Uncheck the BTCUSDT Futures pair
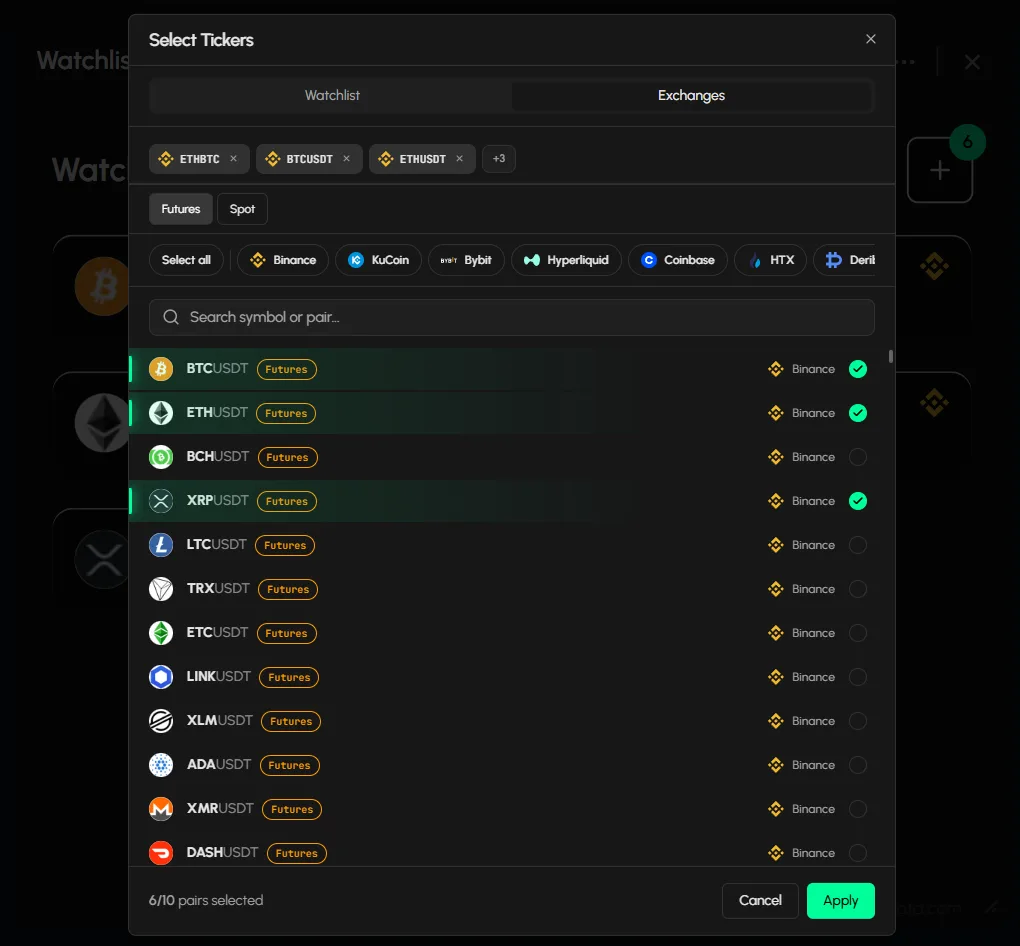The image size is (1020, 946). pyautogui.click(x=858, y=369)
